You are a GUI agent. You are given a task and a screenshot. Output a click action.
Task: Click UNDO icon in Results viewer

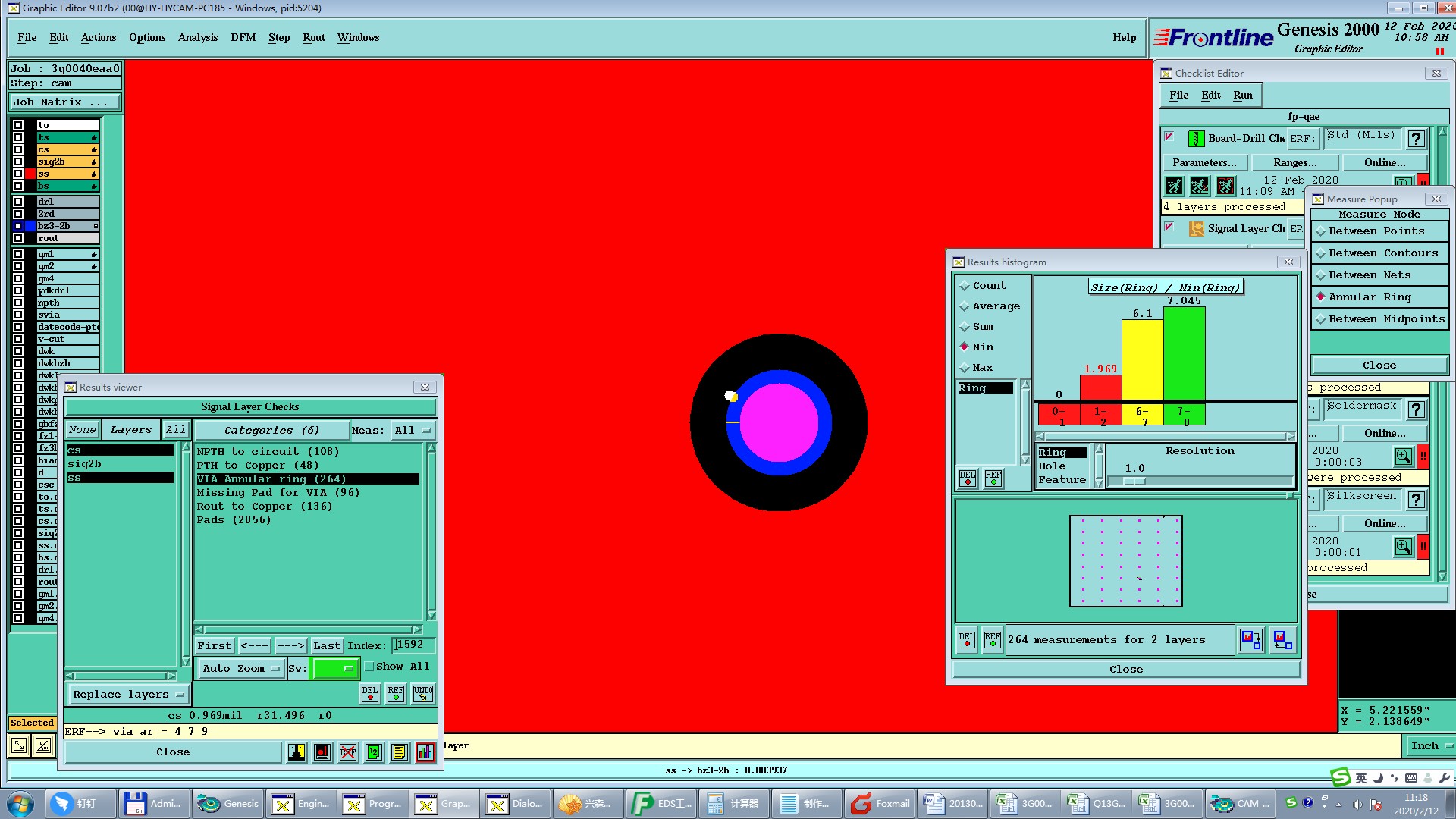click(x=423, y=694)
